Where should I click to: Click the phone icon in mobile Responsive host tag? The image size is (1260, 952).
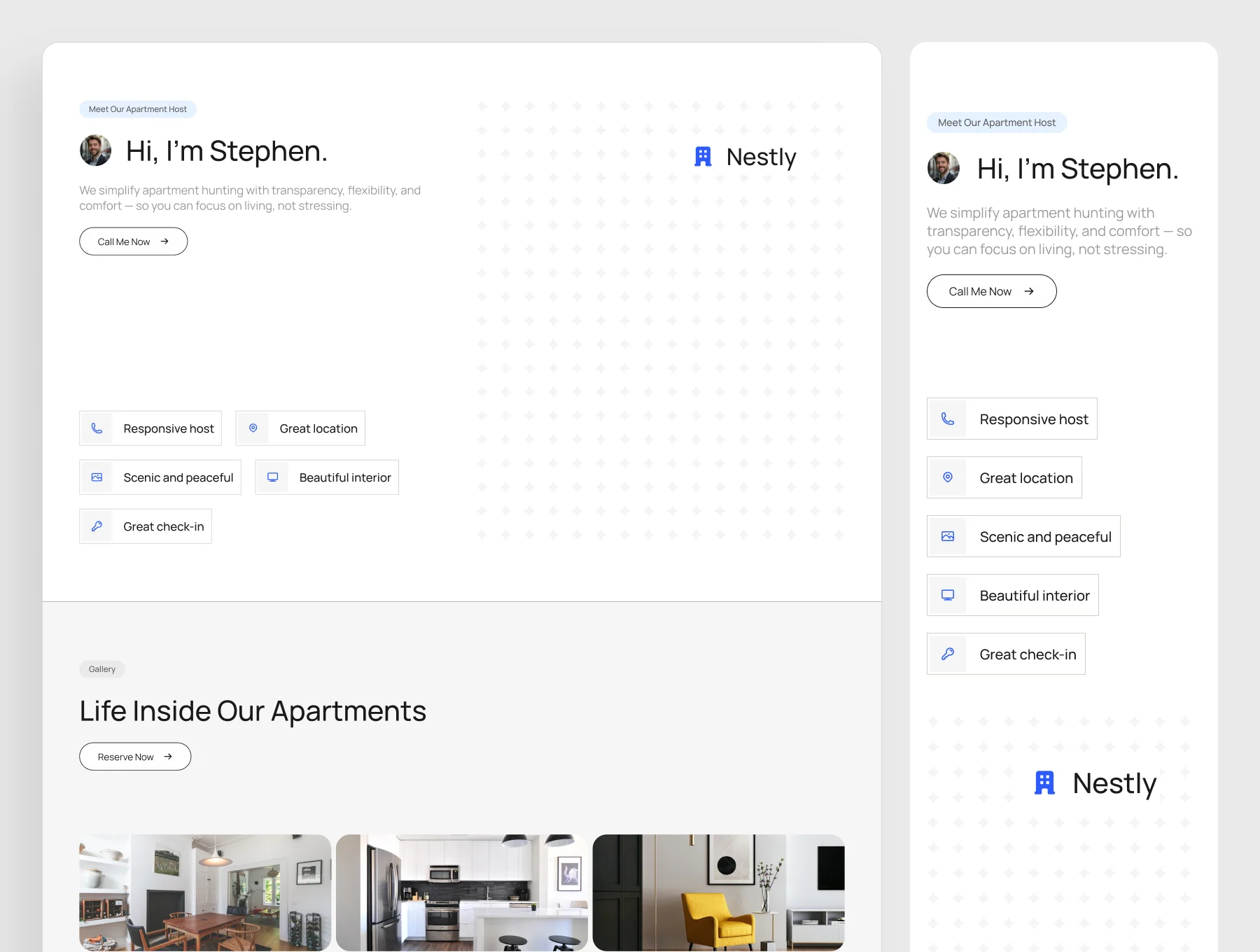[948, 419]
